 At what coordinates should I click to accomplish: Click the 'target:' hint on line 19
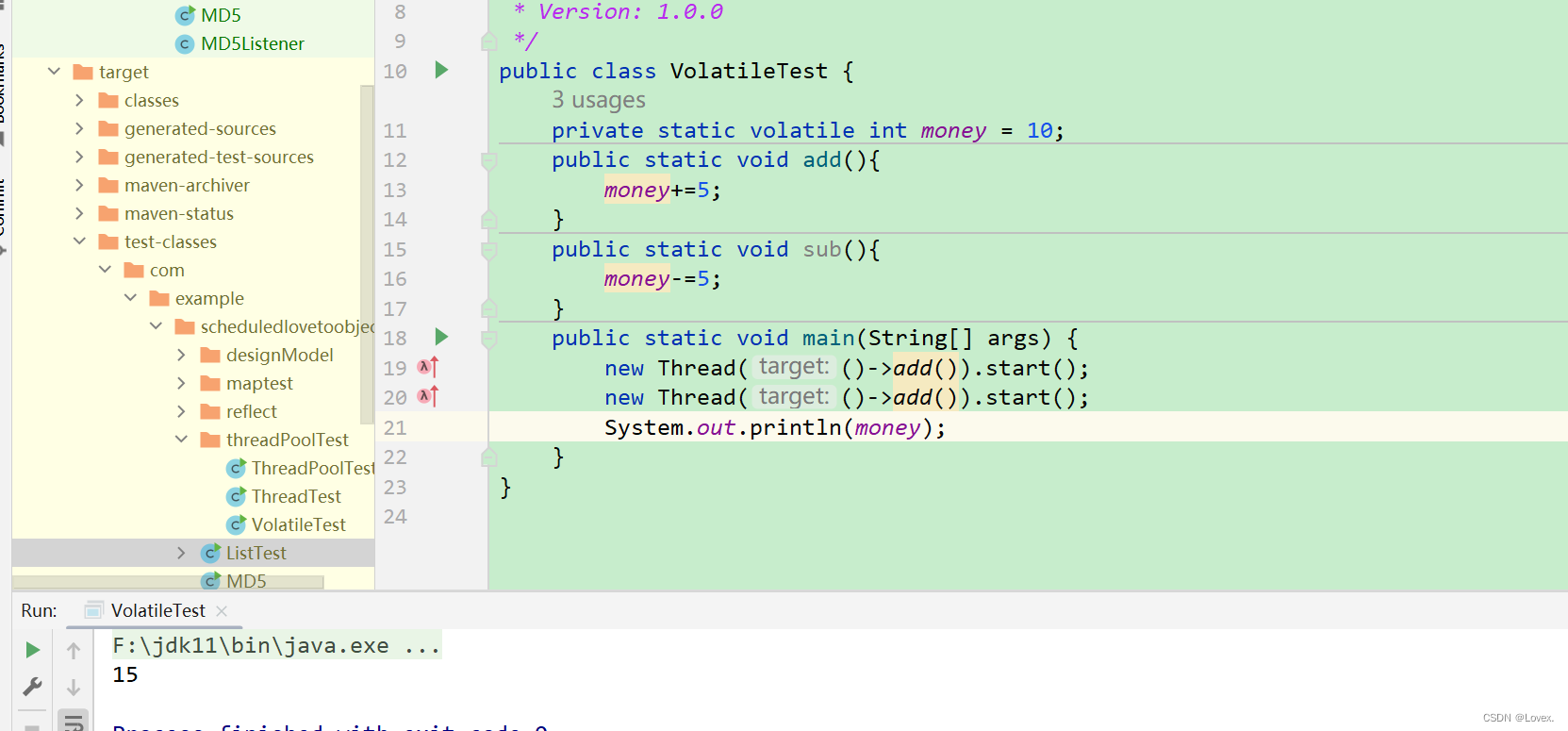pos(794,367)
